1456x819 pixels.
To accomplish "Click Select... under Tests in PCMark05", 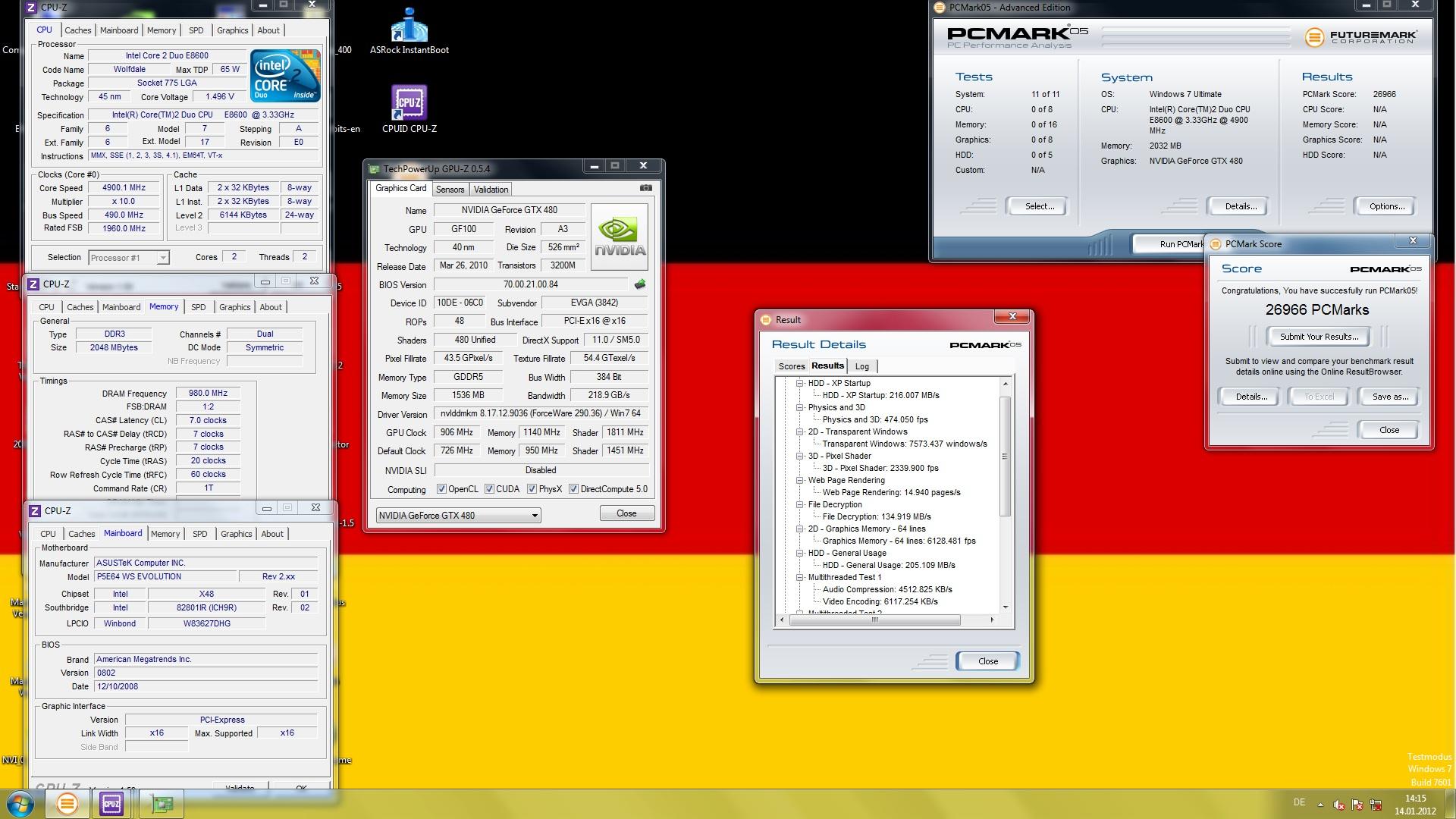I will [x=1039, y=206].
